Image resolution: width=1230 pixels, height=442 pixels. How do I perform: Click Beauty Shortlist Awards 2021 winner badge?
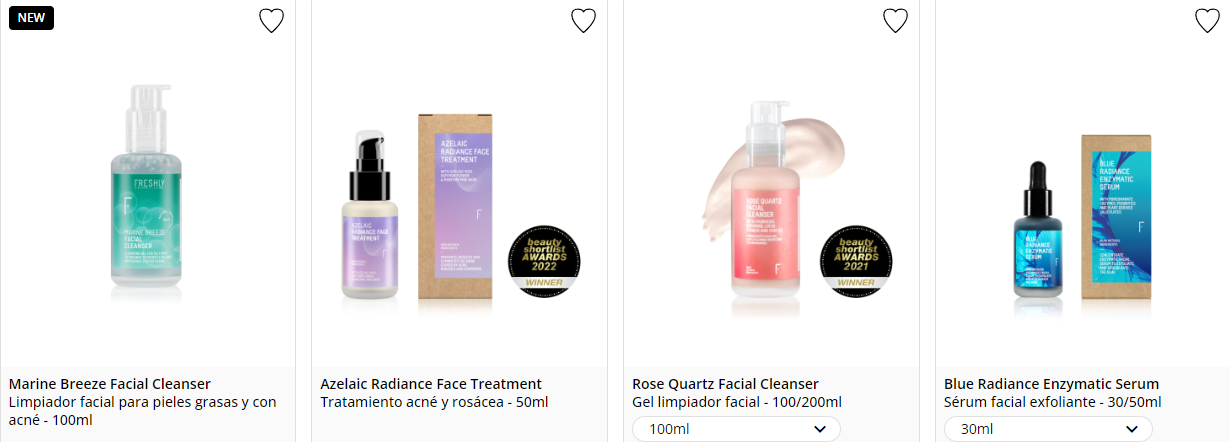(x=857, y=260)
